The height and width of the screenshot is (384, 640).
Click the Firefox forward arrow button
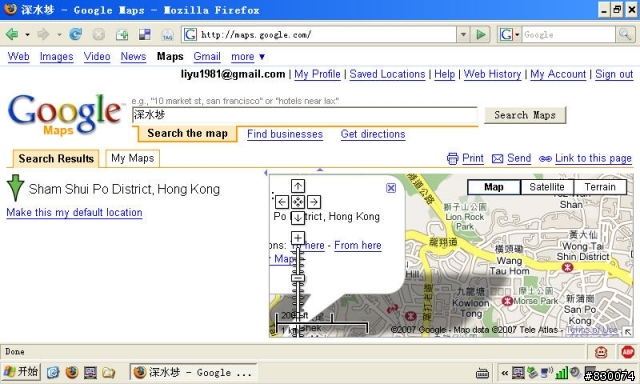tap(42, 35)
